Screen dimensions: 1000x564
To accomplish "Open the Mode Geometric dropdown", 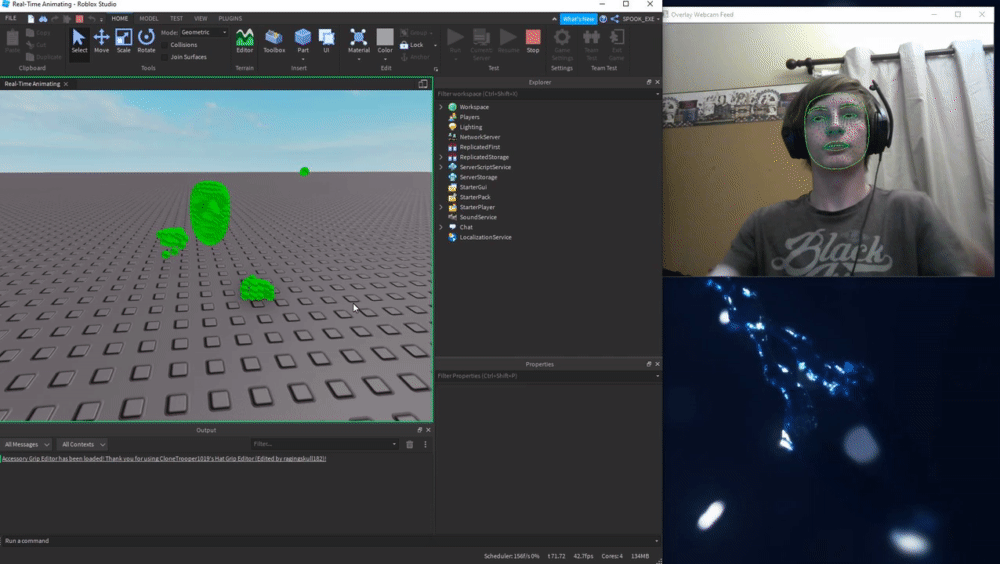I will 203,32.
